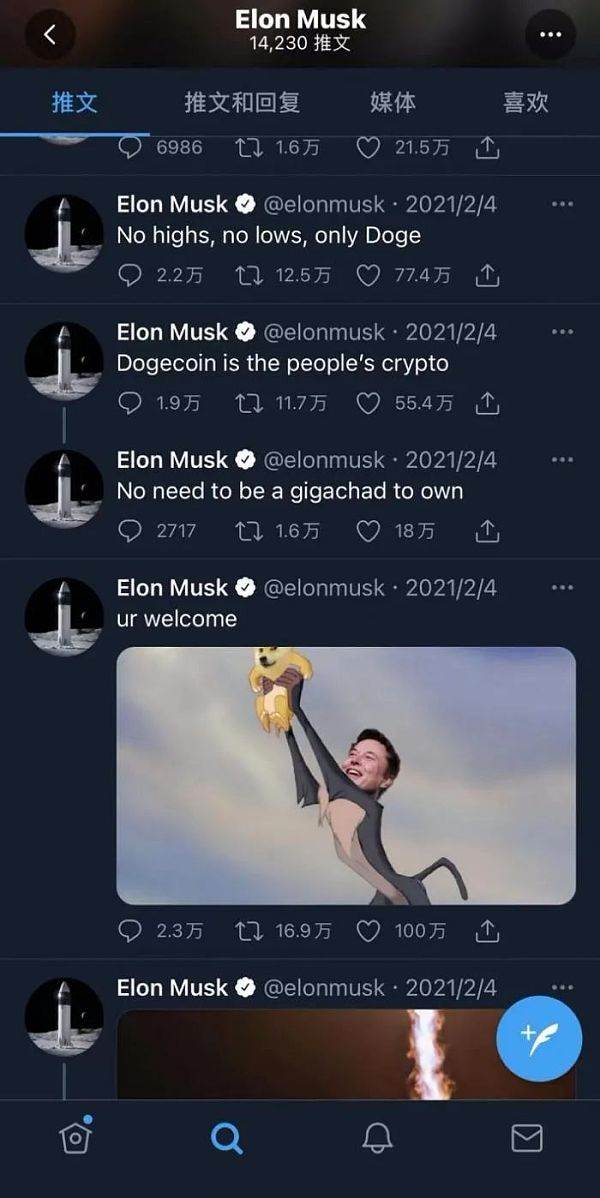This screenshot has width=600, height=1198.
Task: Like the "No highs, no lows, only Doge" tweet
Action: [x=368, y=275]
